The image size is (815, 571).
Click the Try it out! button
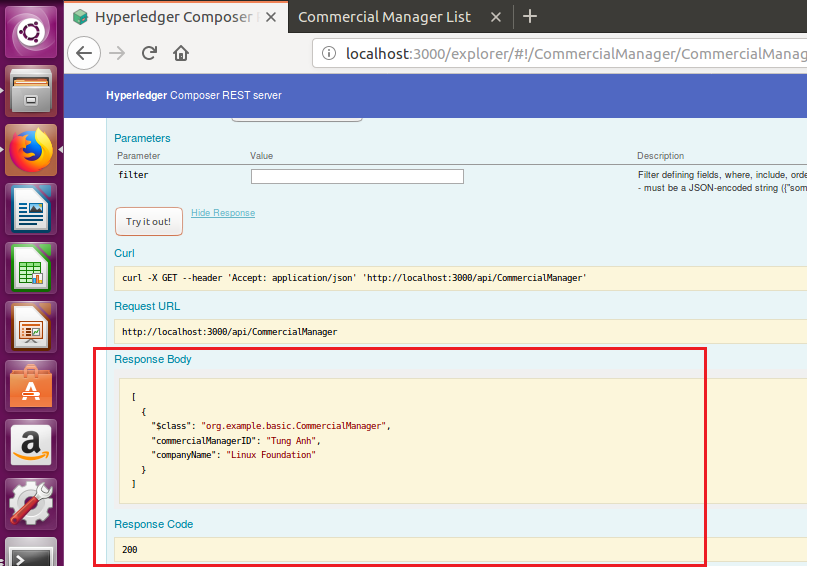click(149, 221)
